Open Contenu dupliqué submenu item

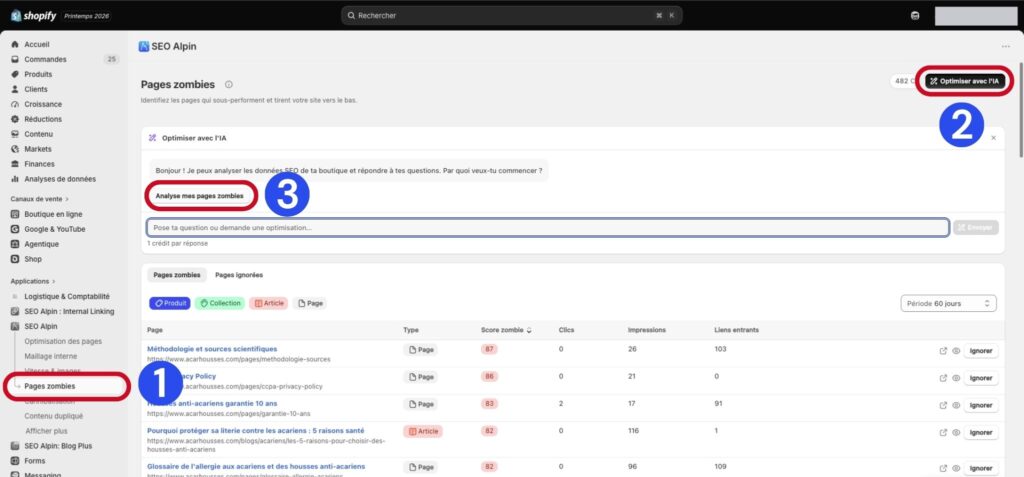pyautogui.click(x=54, y=416)
